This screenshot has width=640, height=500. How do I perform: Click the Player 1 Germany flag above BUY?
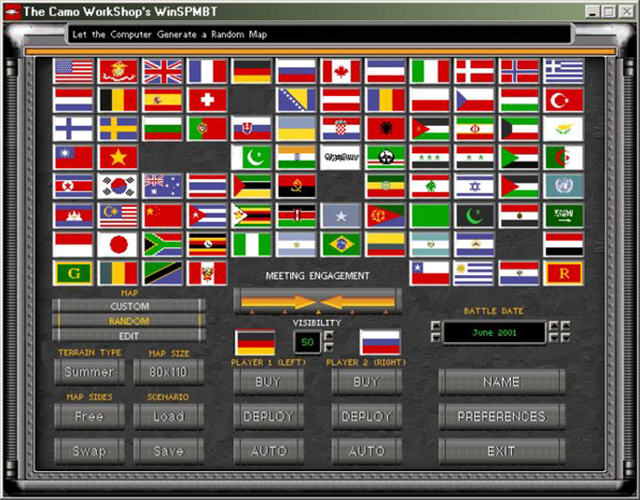(255, 342)
